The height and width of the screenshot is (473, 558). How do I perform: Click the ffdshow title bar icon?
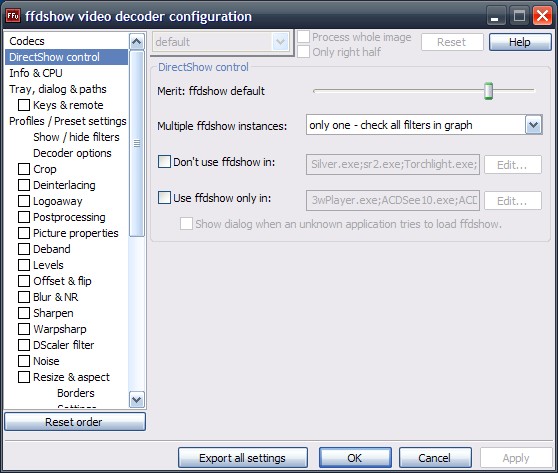[x=13, y=16]
